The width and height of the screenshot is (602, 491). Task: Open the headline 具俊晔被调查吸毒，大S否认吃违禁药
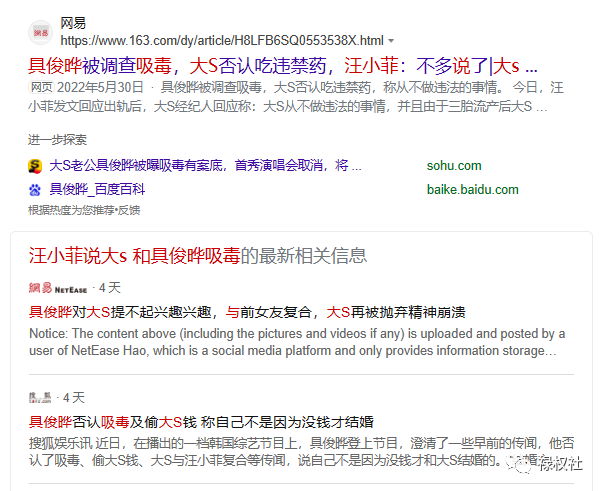click(283, 66)
